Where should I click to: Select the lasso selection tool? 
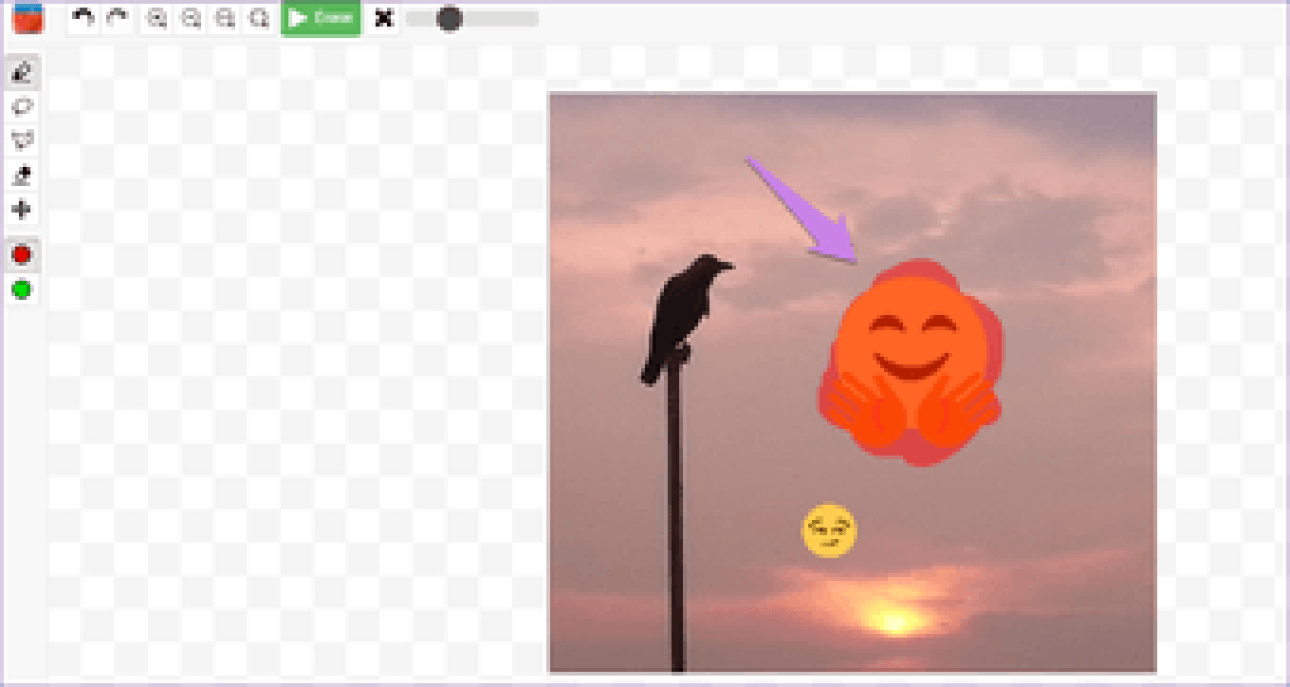[x=22, y=106]
